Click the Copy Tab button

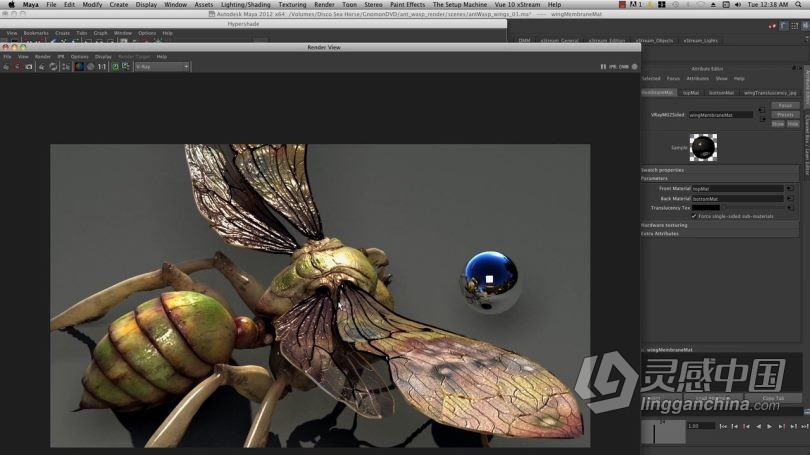tap(773, 398)
